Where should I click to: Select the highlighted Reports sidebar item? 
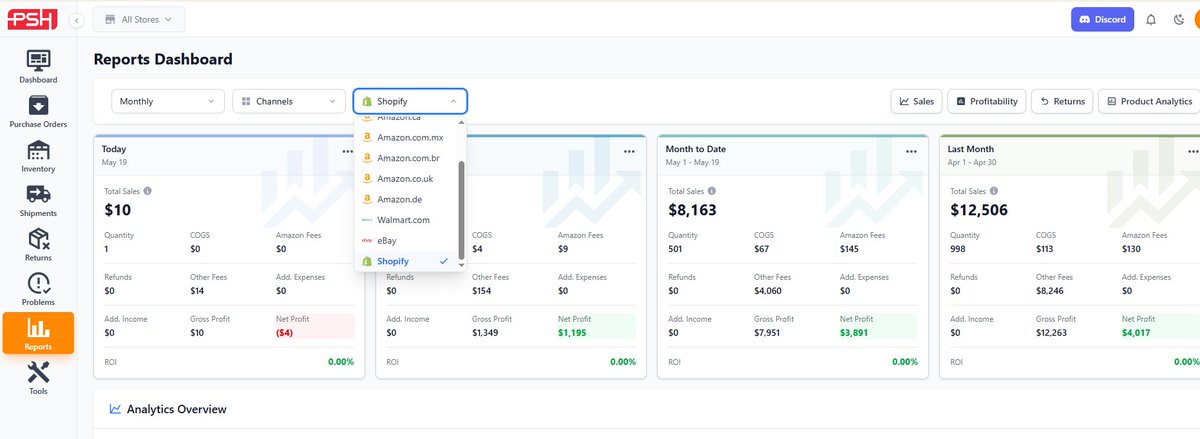point(38,333)
